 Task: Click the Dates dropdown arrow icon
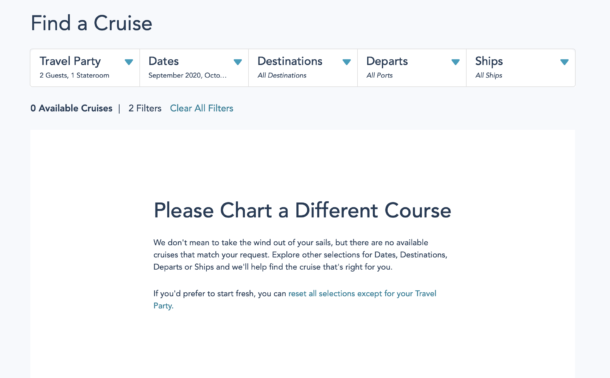point(238,62)
